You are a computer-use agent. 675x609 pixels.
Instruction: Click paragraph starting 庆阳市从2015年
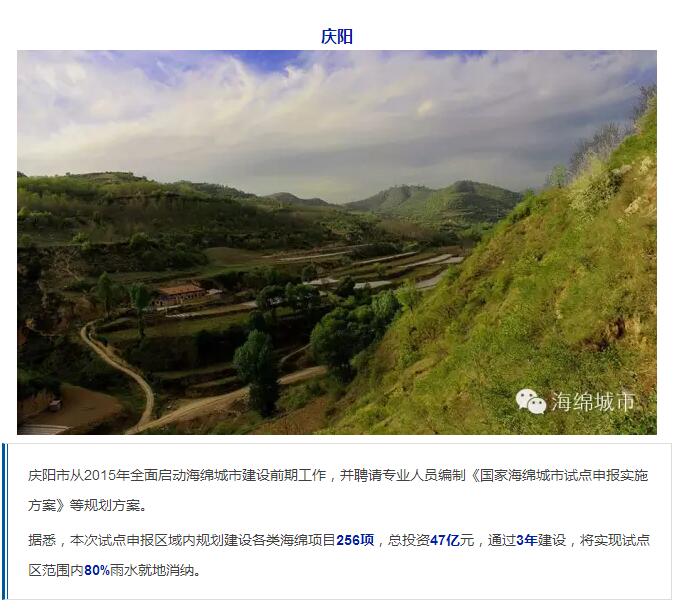coord(338,490)
